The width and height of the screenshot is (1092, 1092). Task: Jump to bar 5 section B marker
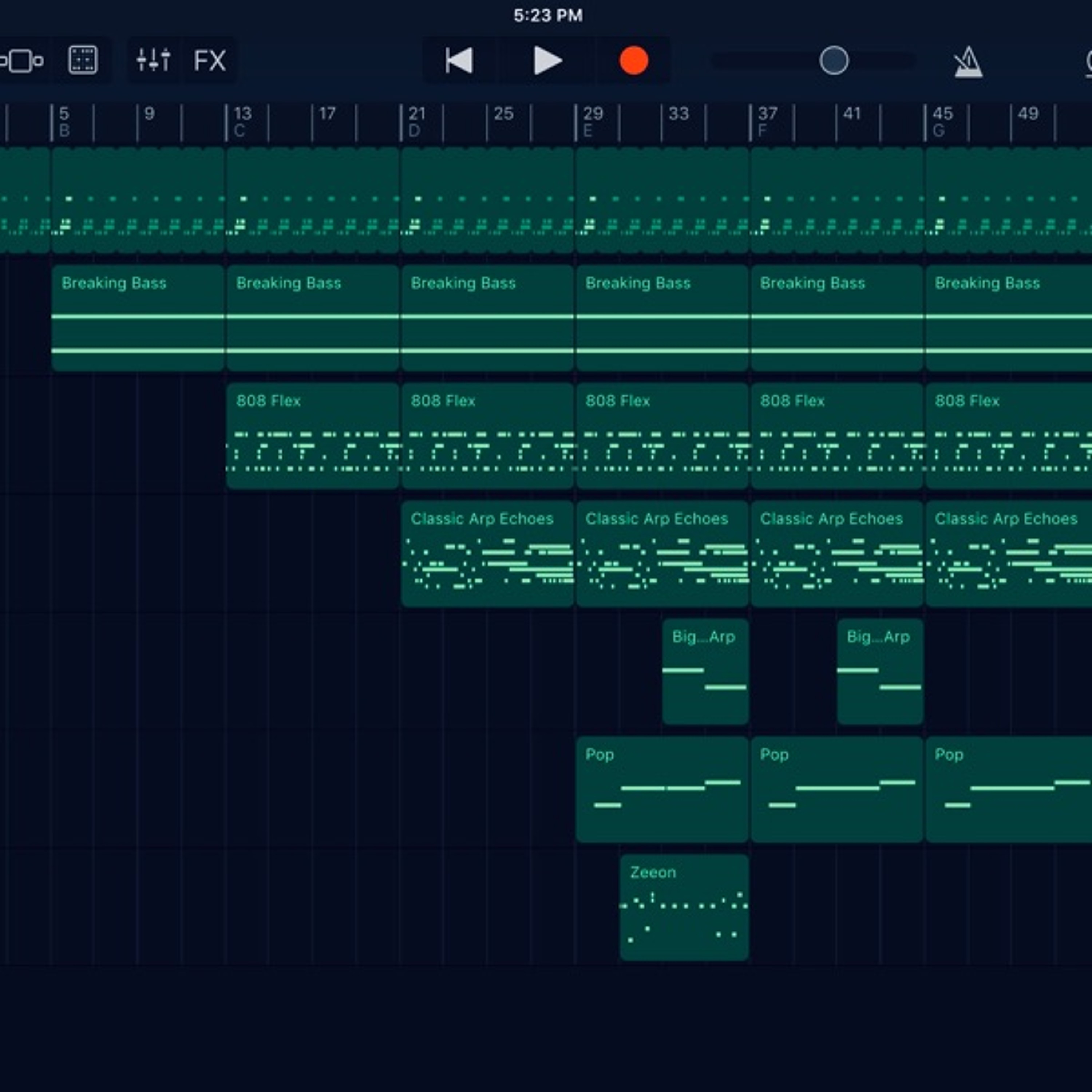coord(64,122)
